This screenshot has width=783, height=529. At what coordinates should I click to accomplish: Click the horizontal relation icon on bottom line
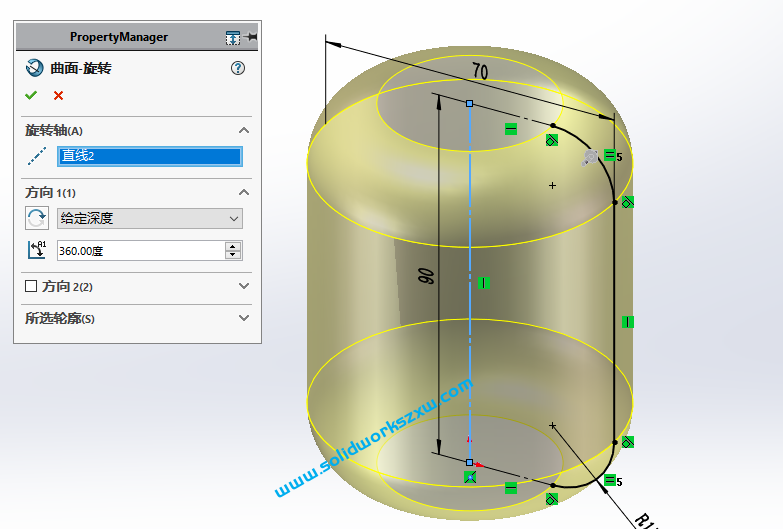point(511,488)
